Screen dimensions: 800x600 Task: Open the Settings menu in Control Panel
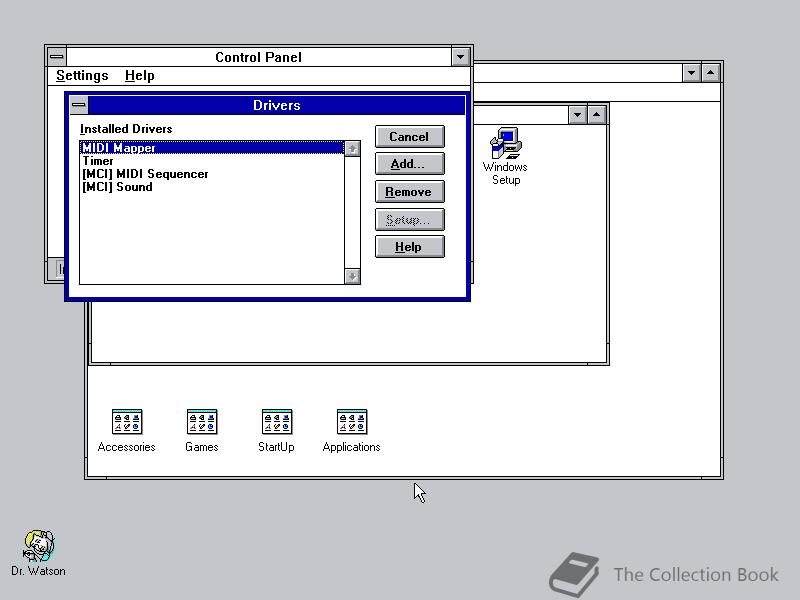(x=82, y=76)
